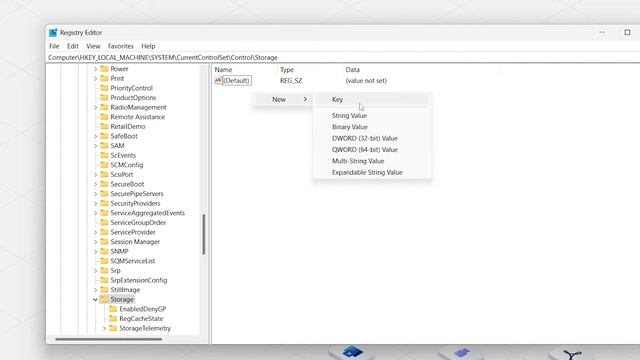Click the ProductOptions folder icon
The width and height of the screenshot is (640, 360).
(104, 98)
